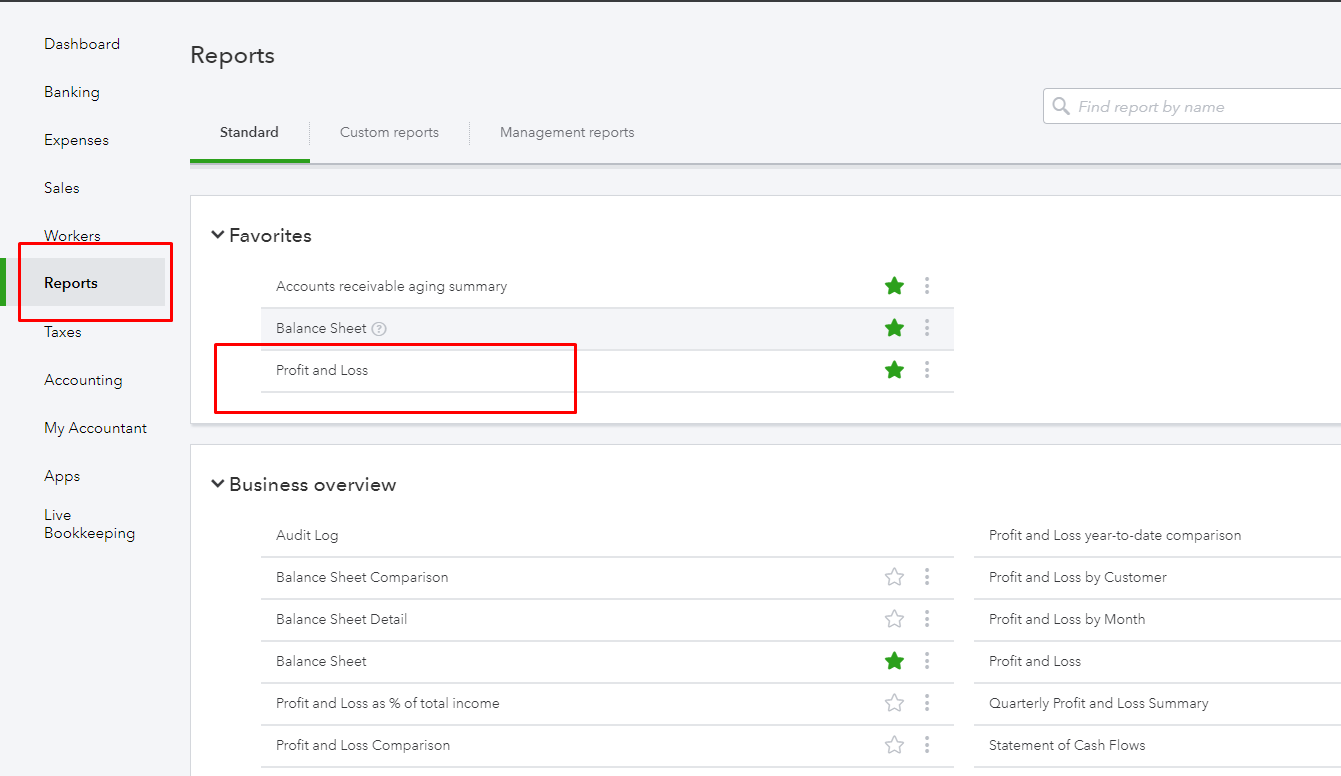
Task: Star Balance Sheet Comparison as a favorite
Action: (893, 577)
